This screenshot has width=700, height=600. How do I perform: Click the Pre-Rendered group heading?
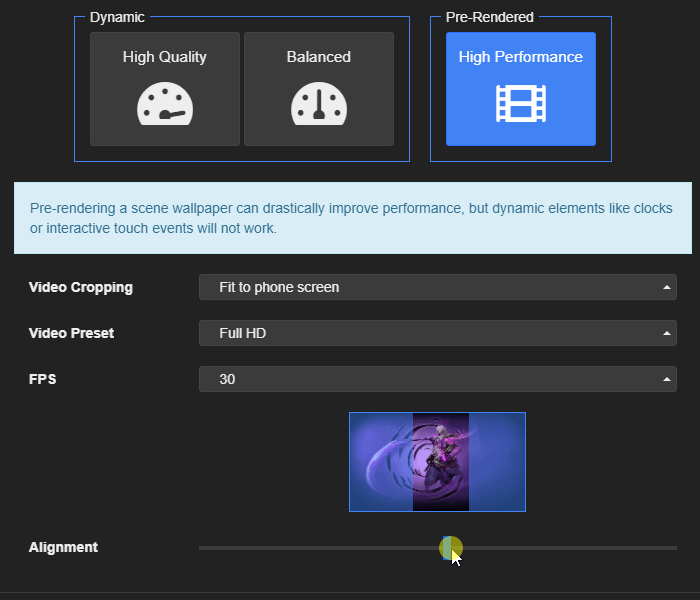click(489, 17)
